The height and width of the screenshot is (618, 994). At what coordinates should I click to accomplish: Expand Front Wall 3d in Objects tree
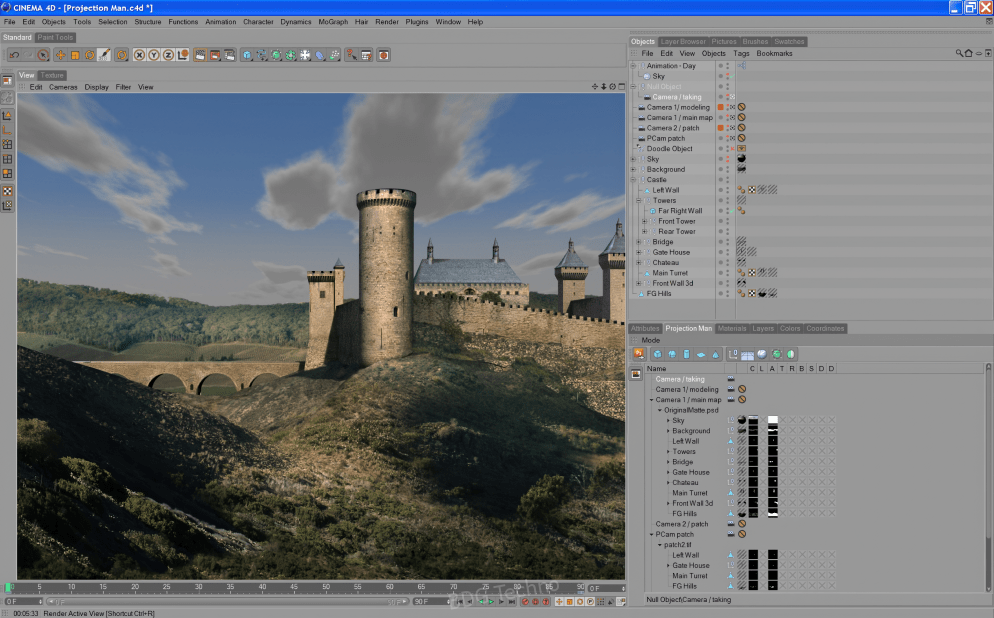[x=639, y=283]
